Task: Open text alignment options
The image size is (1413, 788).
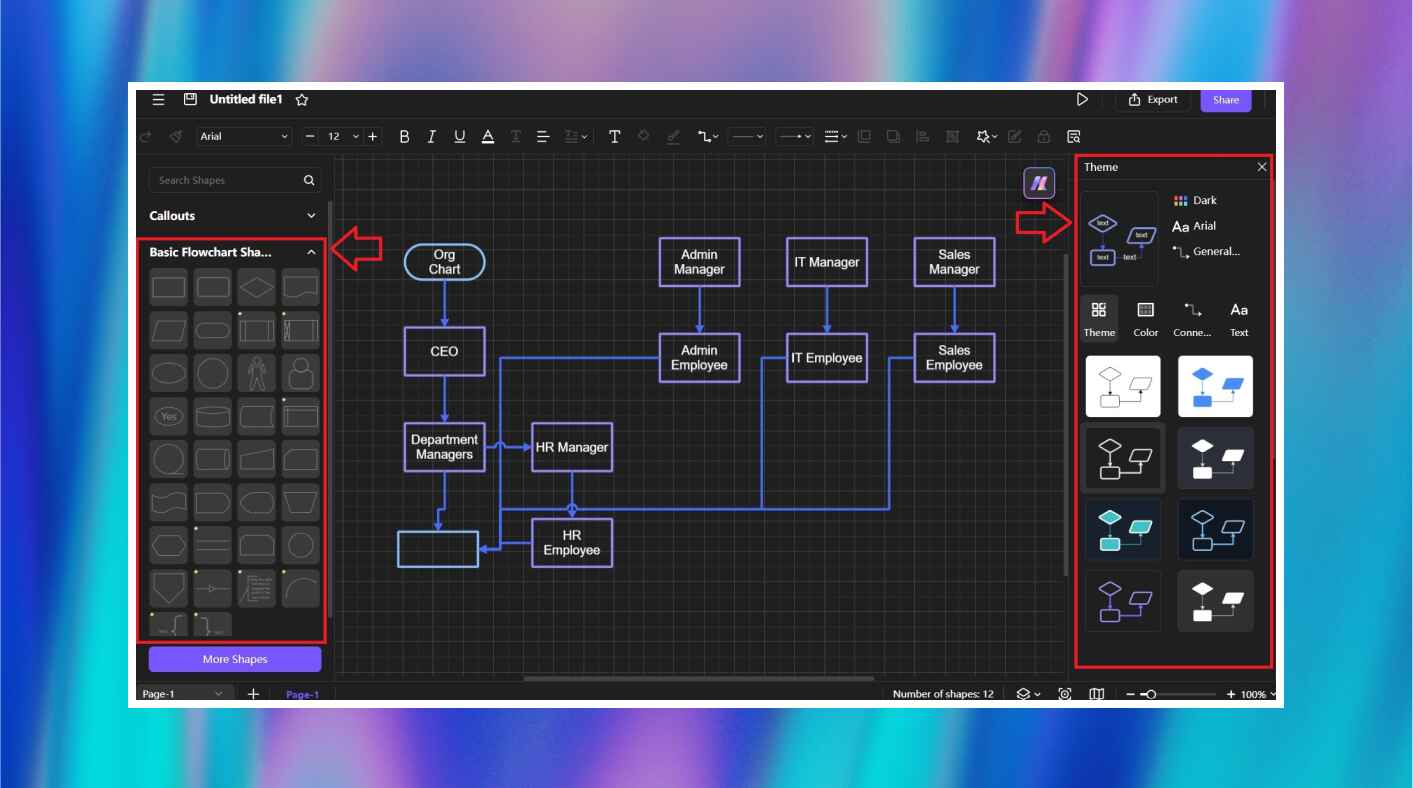Action: 543,136
